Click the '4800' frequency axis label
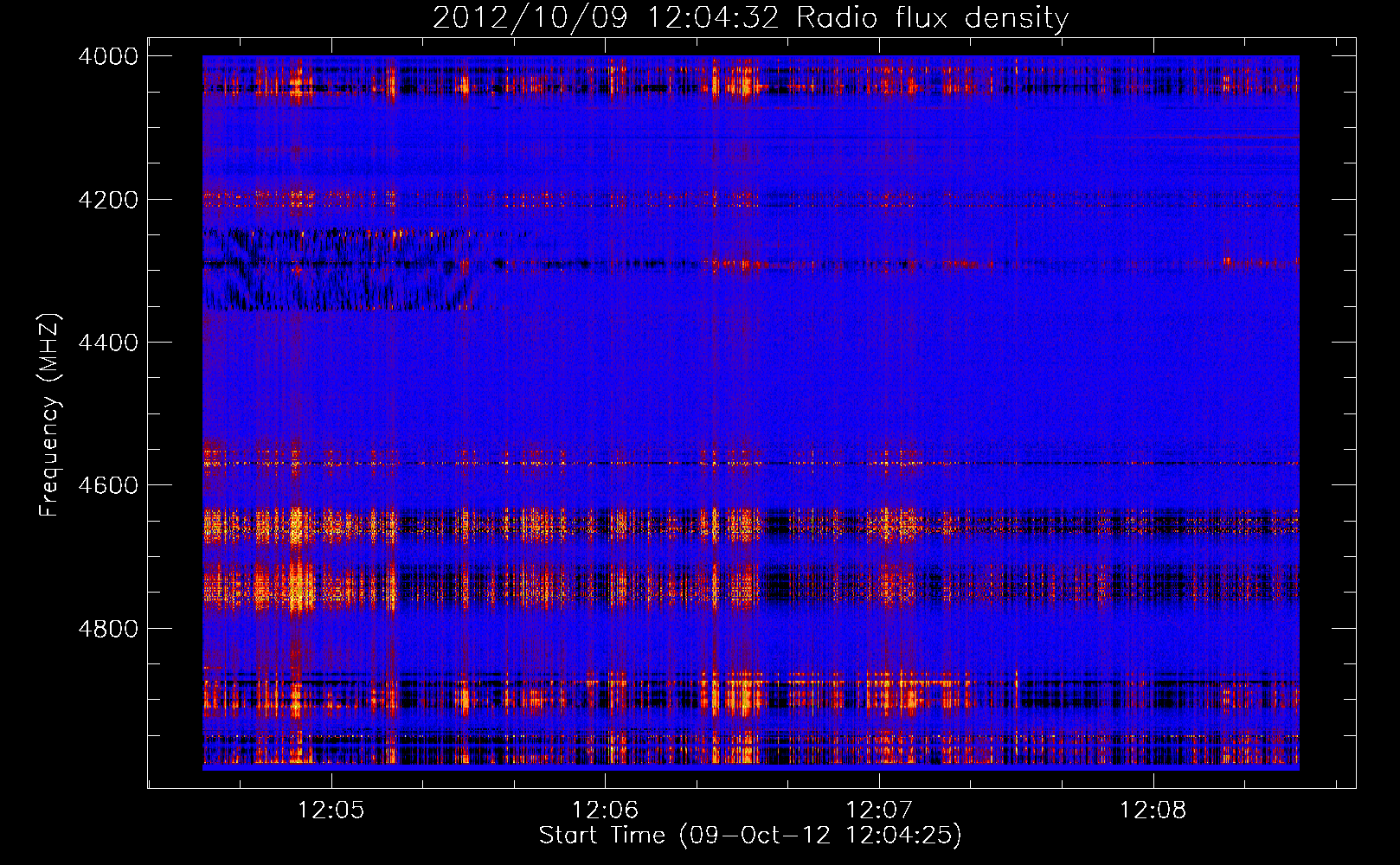This screenshot has height=865, width=1400. [x=108, y=629]
